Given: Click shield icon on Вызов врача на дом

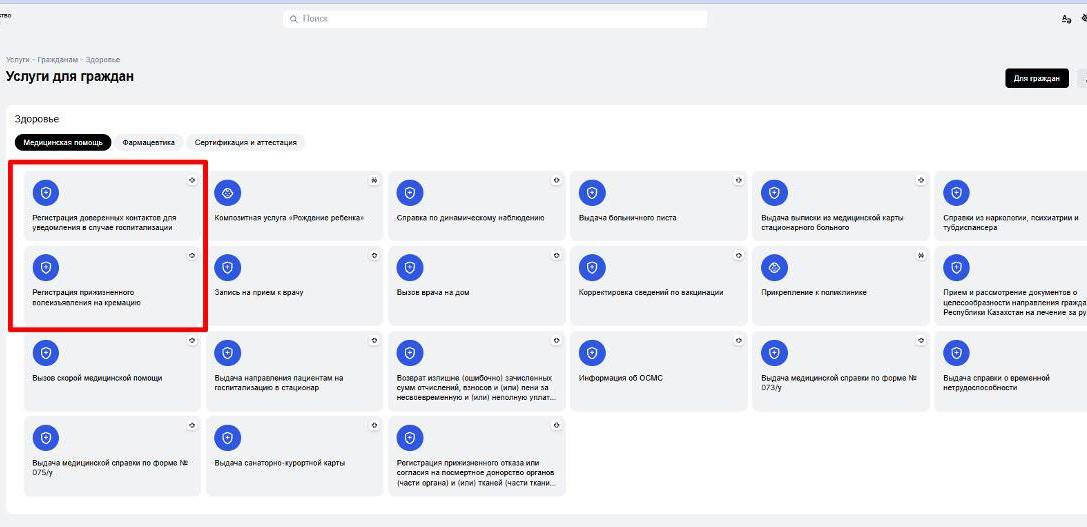Looking at the screenshot, I should click(x=410, y=268).
